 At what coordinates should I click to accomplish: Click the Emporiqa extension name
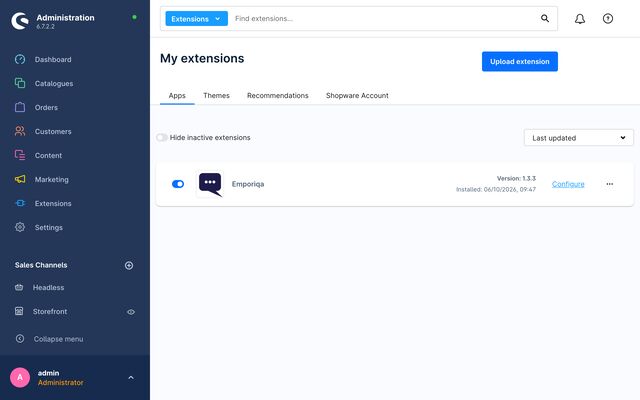(x=248, y=184)
